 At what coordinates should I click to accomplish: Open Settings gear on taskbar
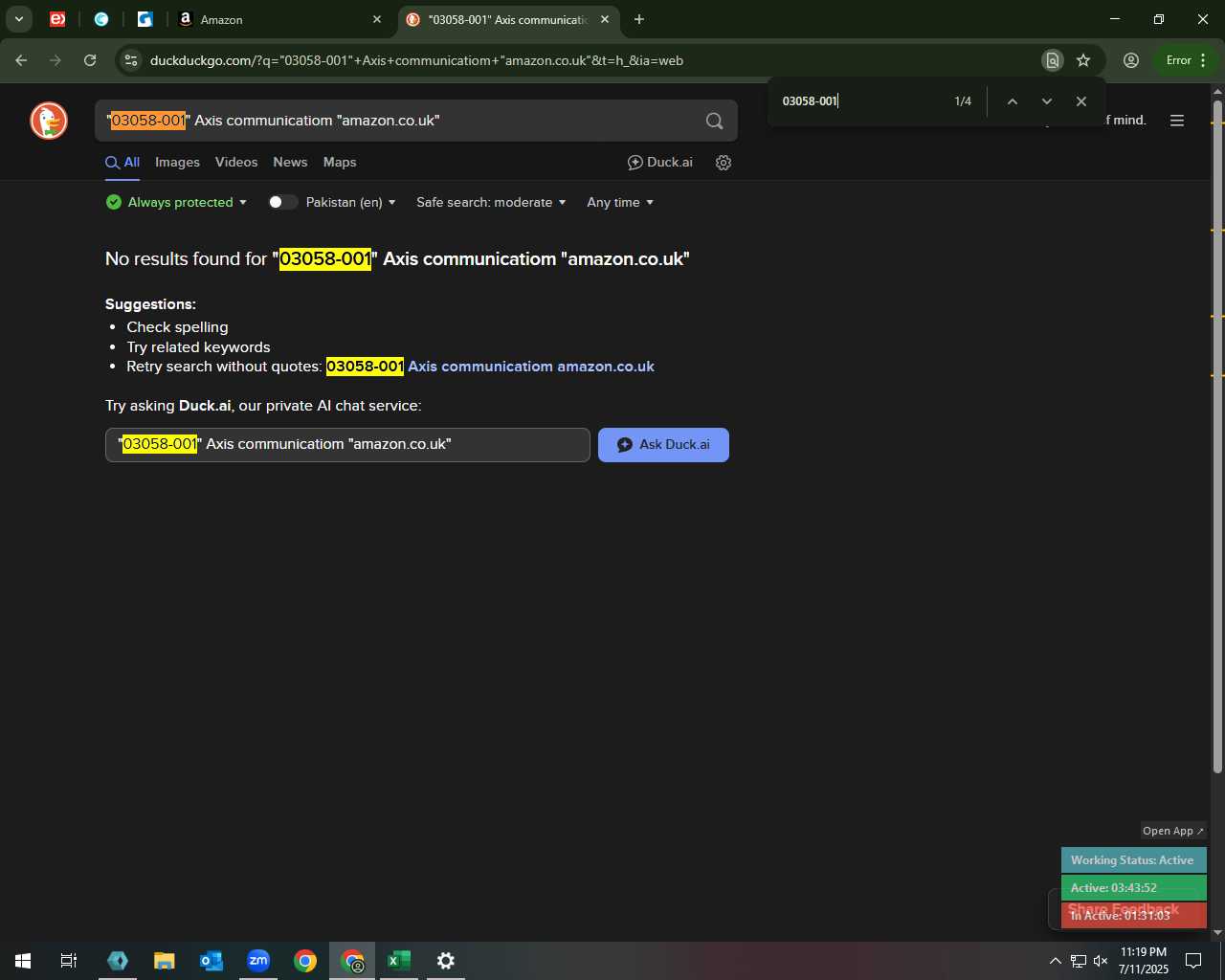click(x=446, y=961)
